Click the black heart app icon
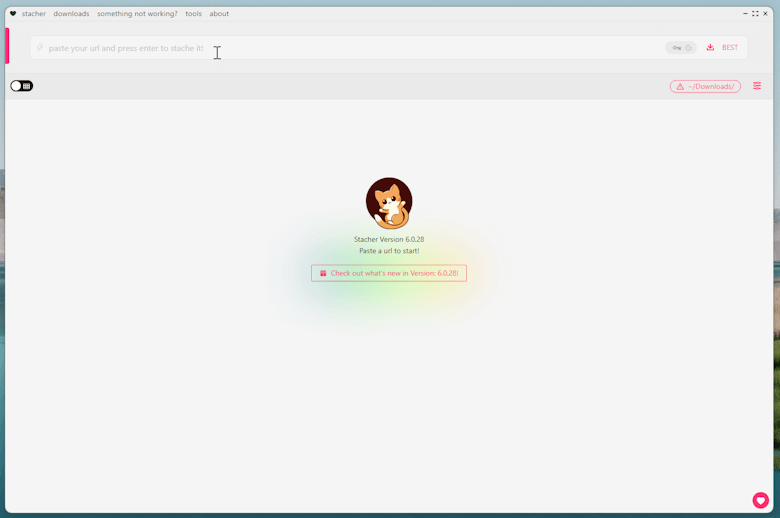The height and width of the screenshot is (518, 780). point(13,14)
